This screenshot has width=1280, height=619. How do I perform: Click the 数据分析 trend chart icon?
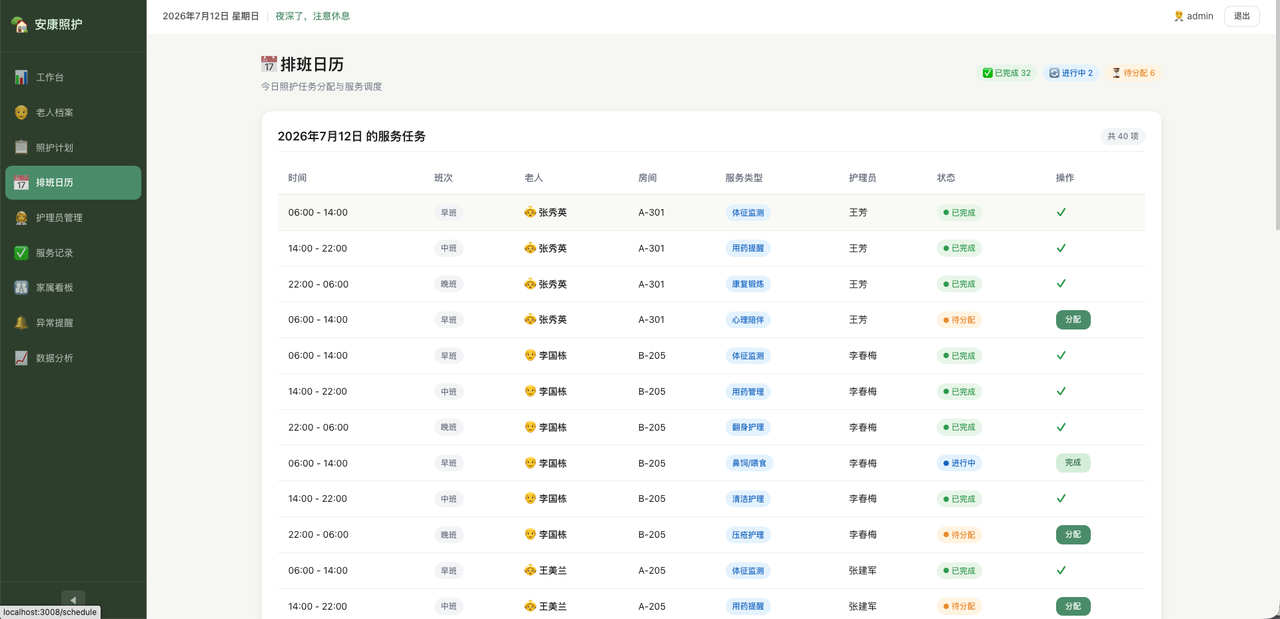[21, 358]
